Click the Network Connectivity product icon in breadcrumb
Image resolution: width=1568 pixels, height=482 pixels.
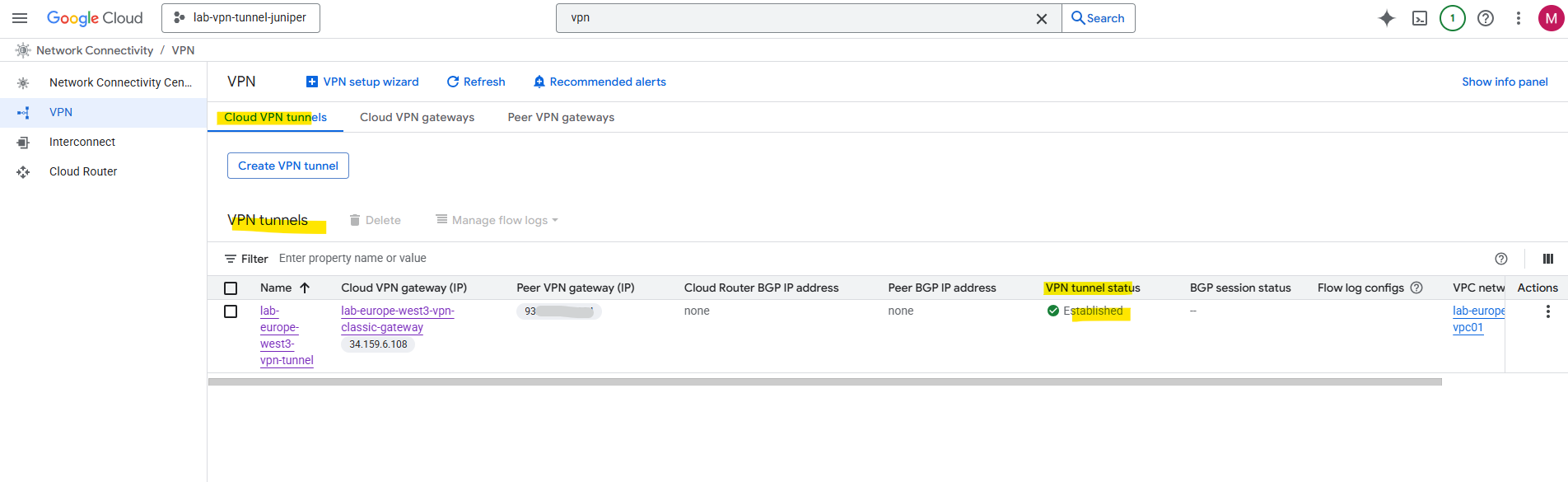(22, 50)
